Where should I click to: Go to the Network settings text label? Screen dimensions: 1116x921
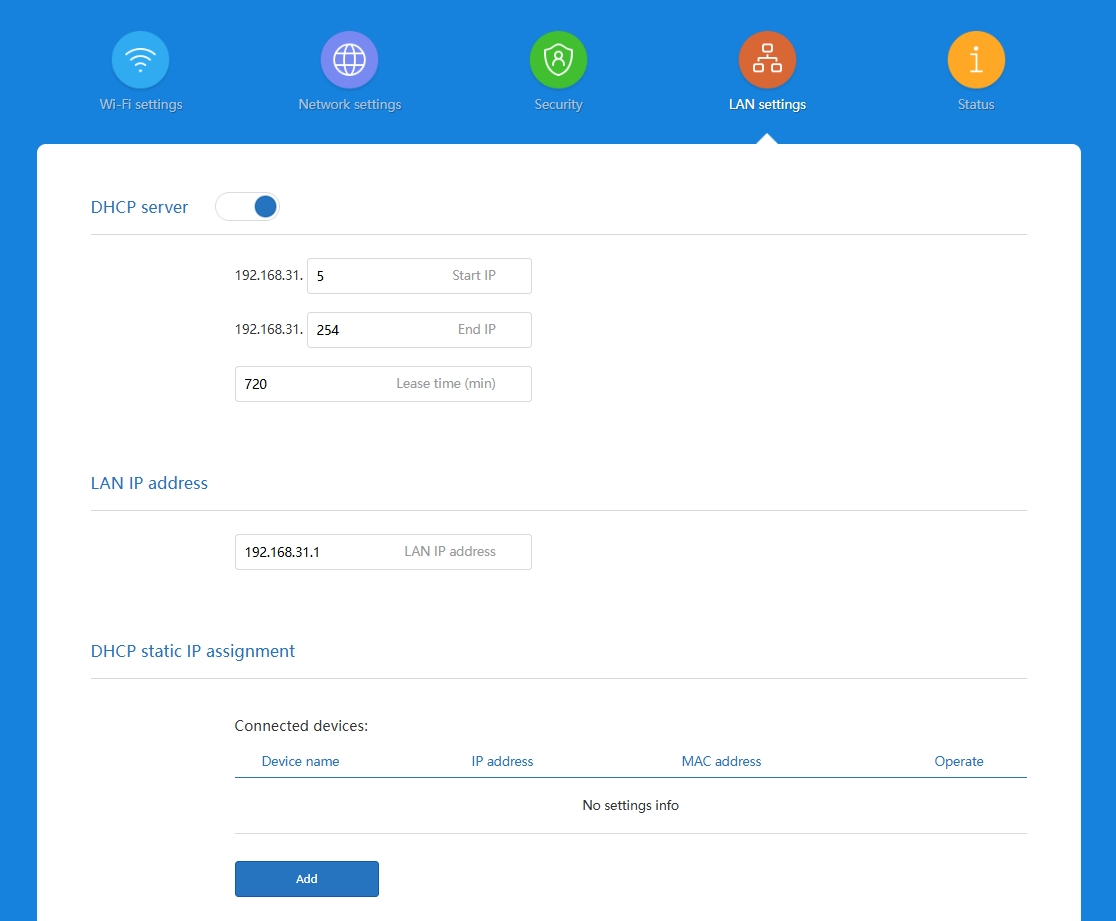[349, 104]
